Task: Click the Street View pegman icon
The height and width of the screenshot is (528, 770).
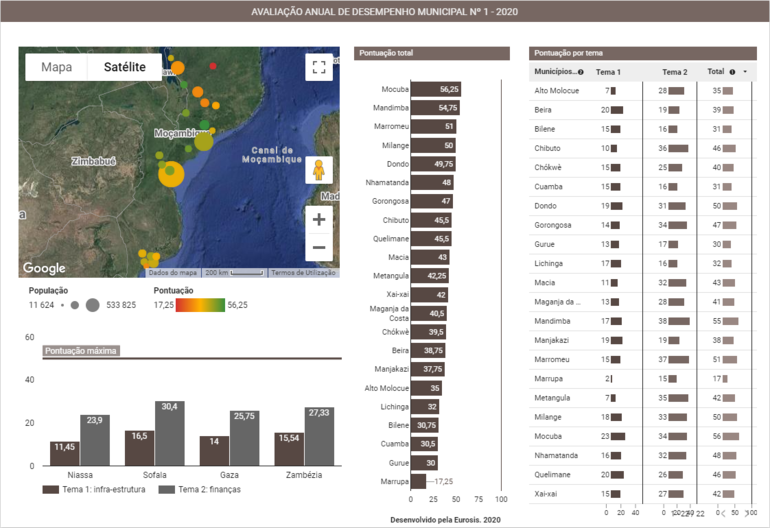Action: [319, 169]
